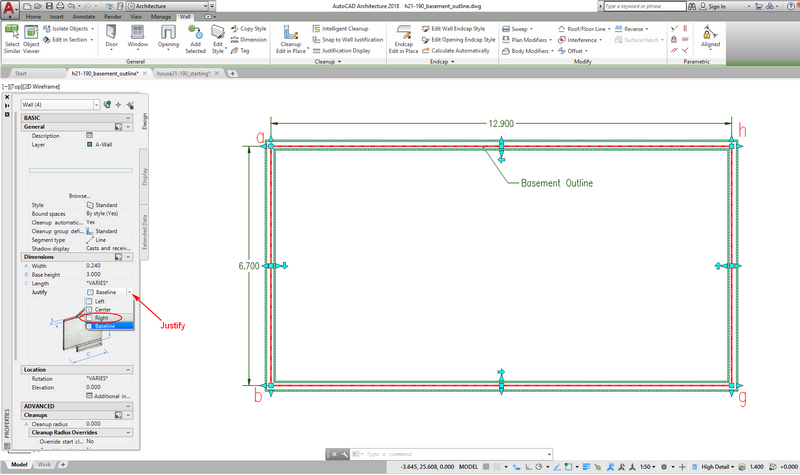Collapse the General properties section

point(128,127)
